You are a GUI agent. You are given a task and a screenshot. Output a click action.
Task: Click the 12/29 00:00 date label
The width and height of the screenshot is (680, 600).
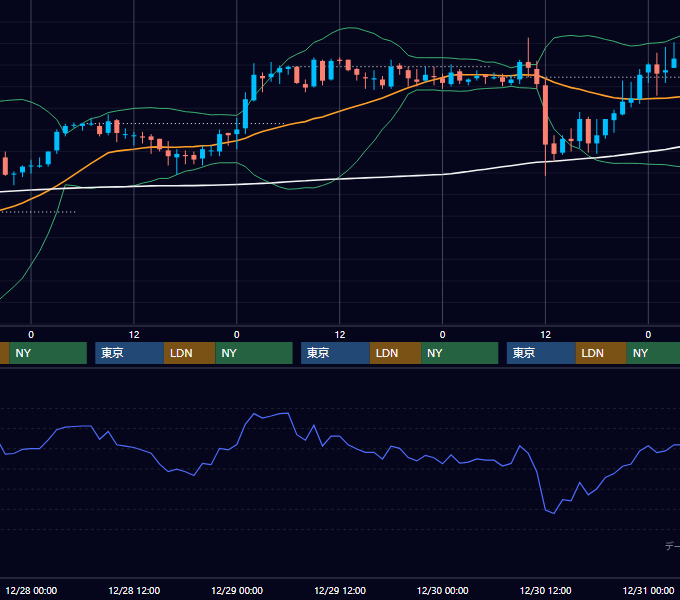(237, 590)
